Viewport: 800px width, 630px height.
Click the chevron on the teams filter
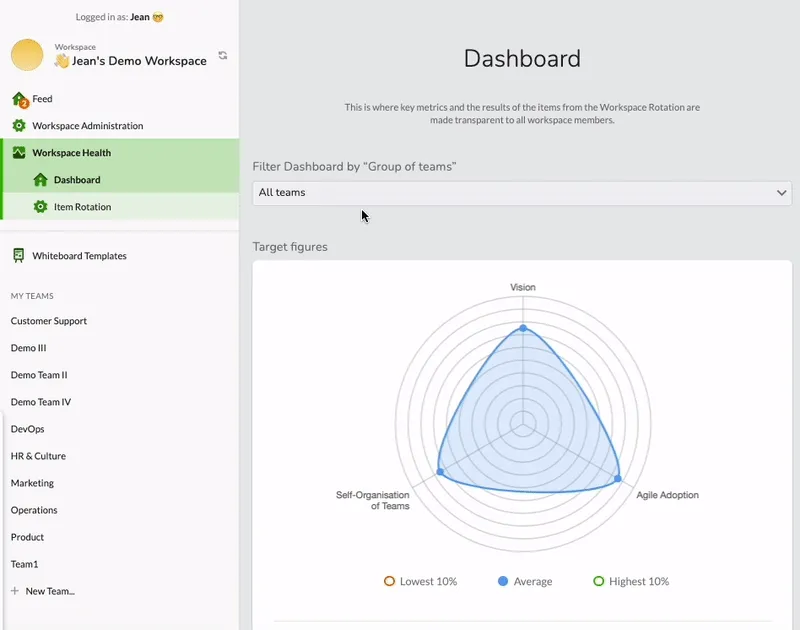[x=781, y=193]
